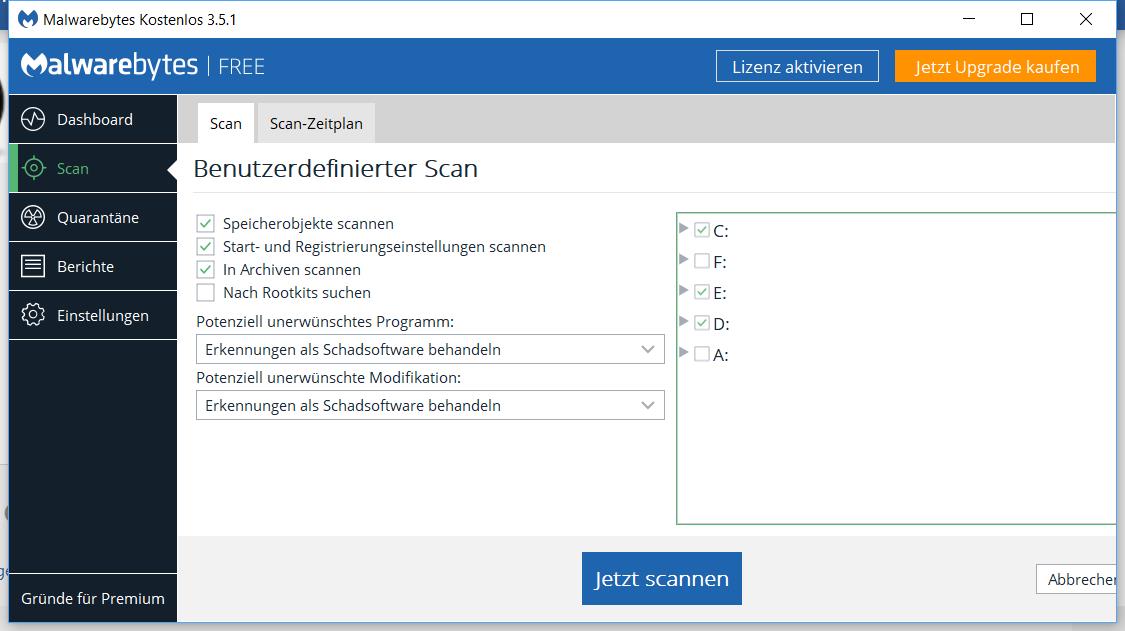Screen dimensions: 1125x631
Task: Enable Nach Rootkits suchen
Action: [205, 292]
